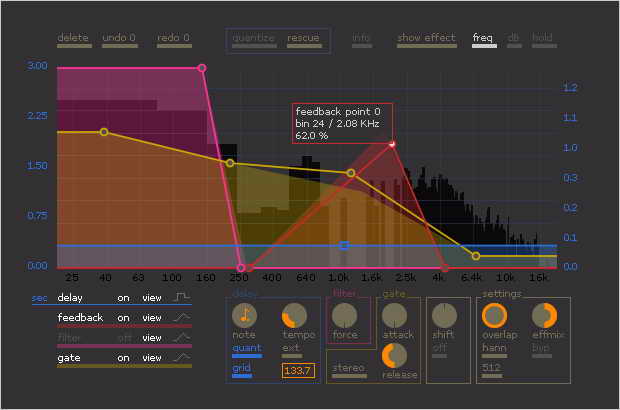
Task: Toggle the delay row on/off switch
Action: click(124, 298)
